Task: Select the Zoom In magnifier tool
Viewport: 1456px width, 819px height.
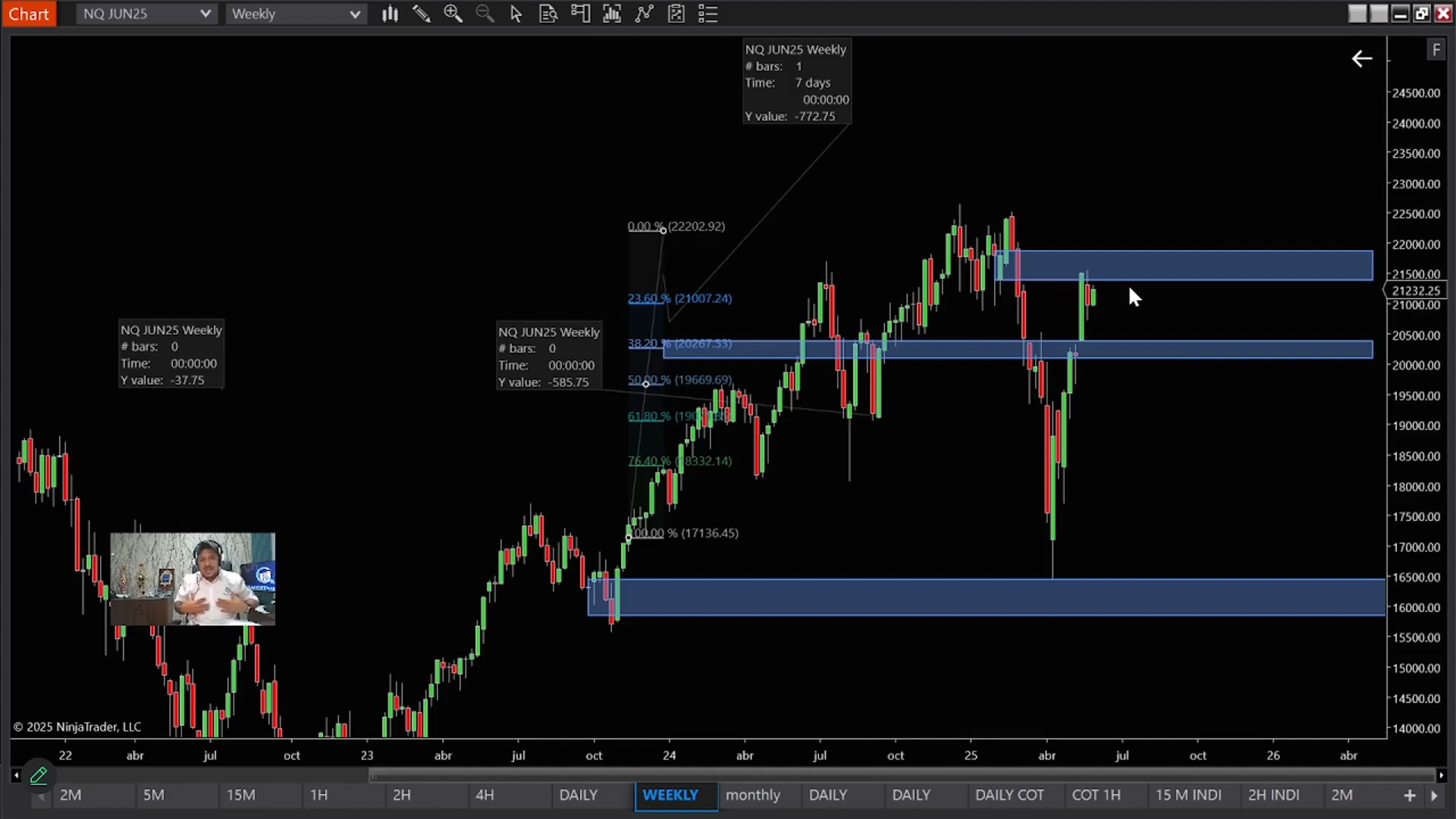Action: tap(453, 14)
